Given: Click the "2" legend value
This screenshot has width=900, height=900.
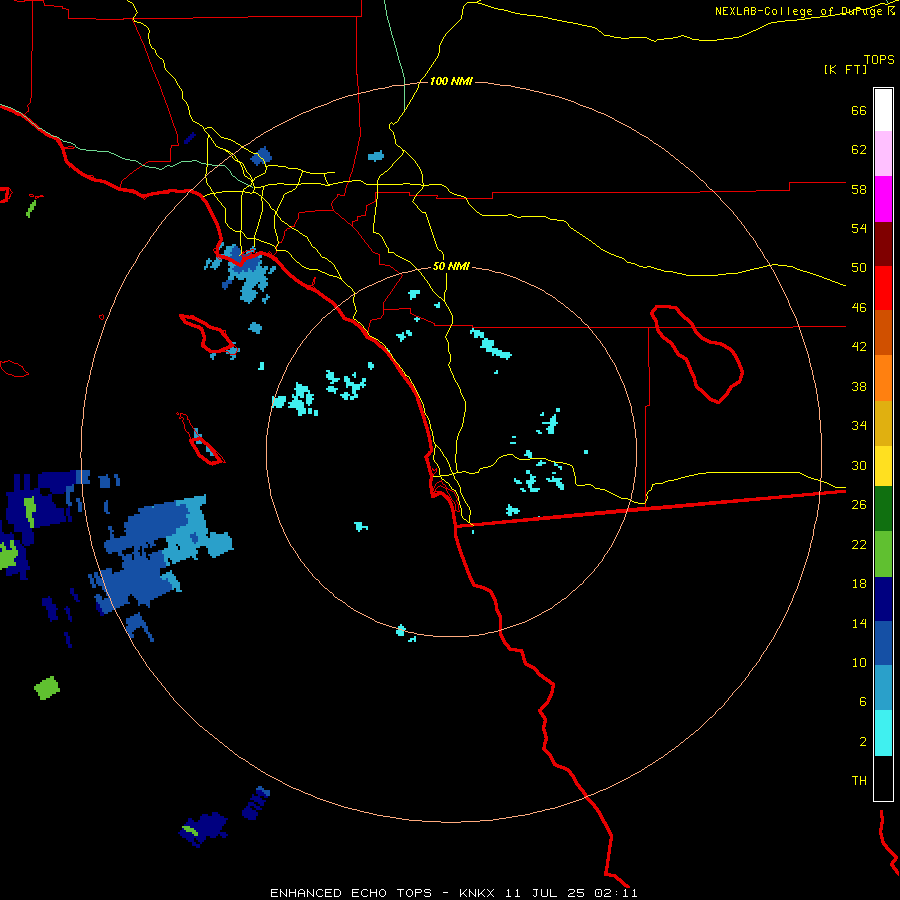Looking at the screenshot, I should 863,742.
